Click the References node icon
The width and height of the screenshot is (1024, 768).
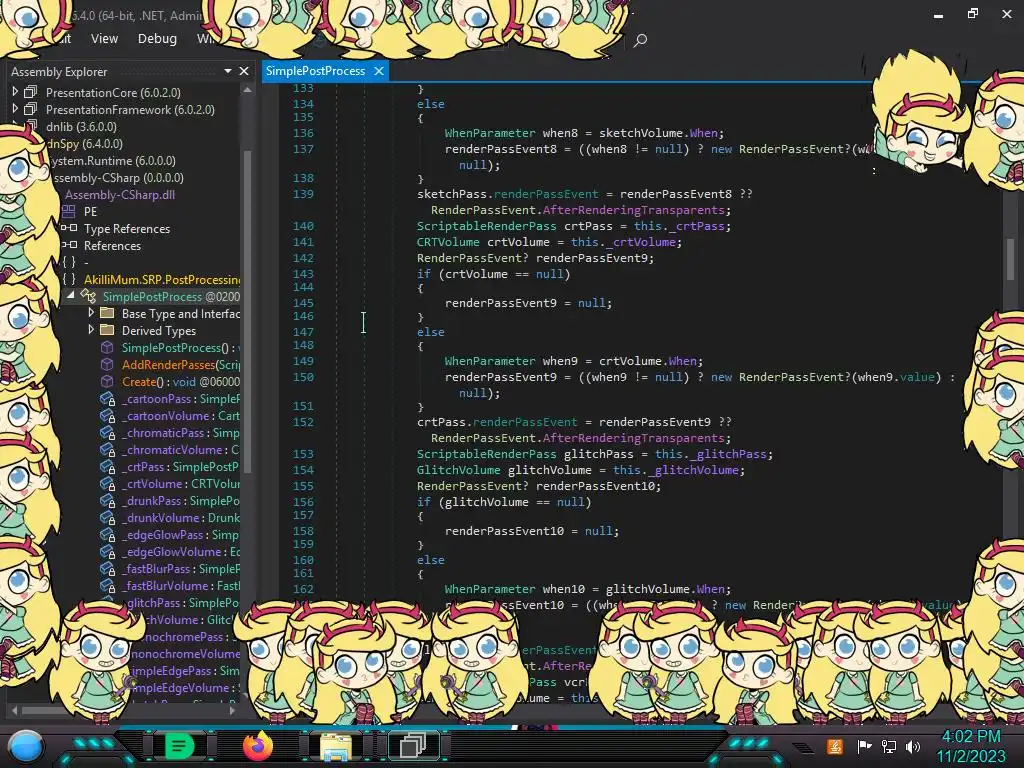pos(69,246)
